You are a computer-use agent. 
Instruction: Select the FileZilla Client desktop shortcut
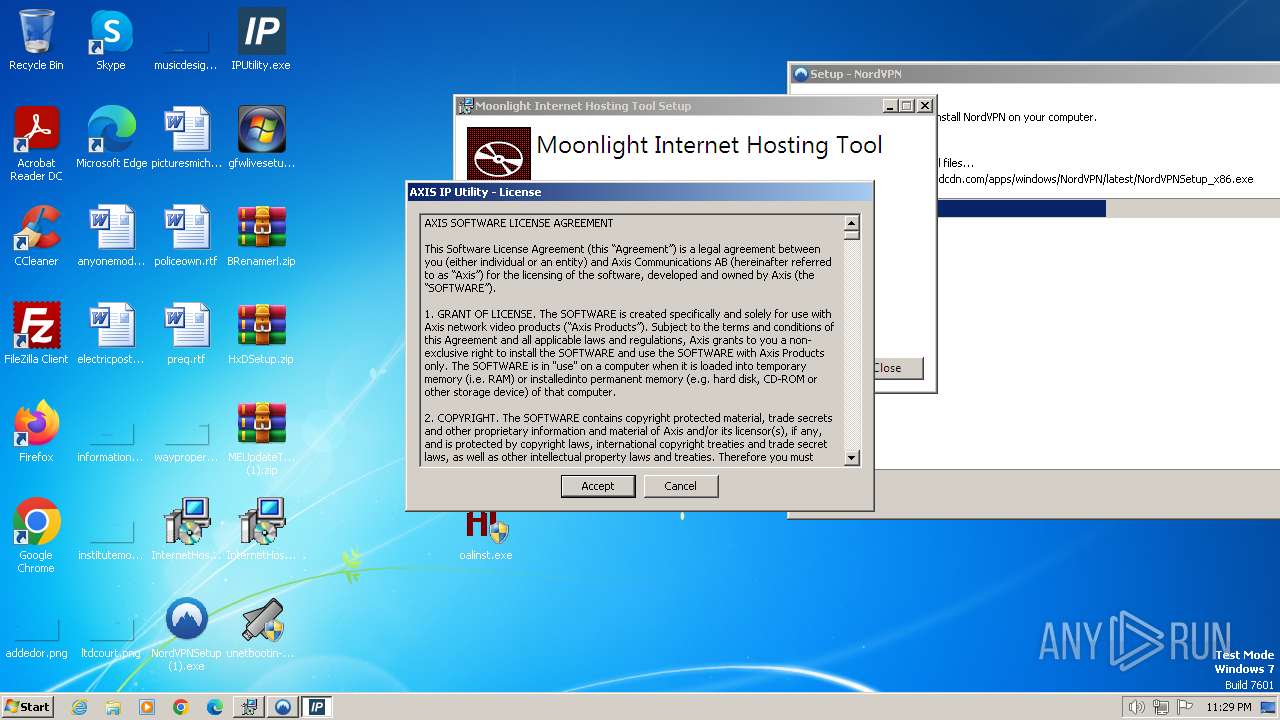click(36, 334)
